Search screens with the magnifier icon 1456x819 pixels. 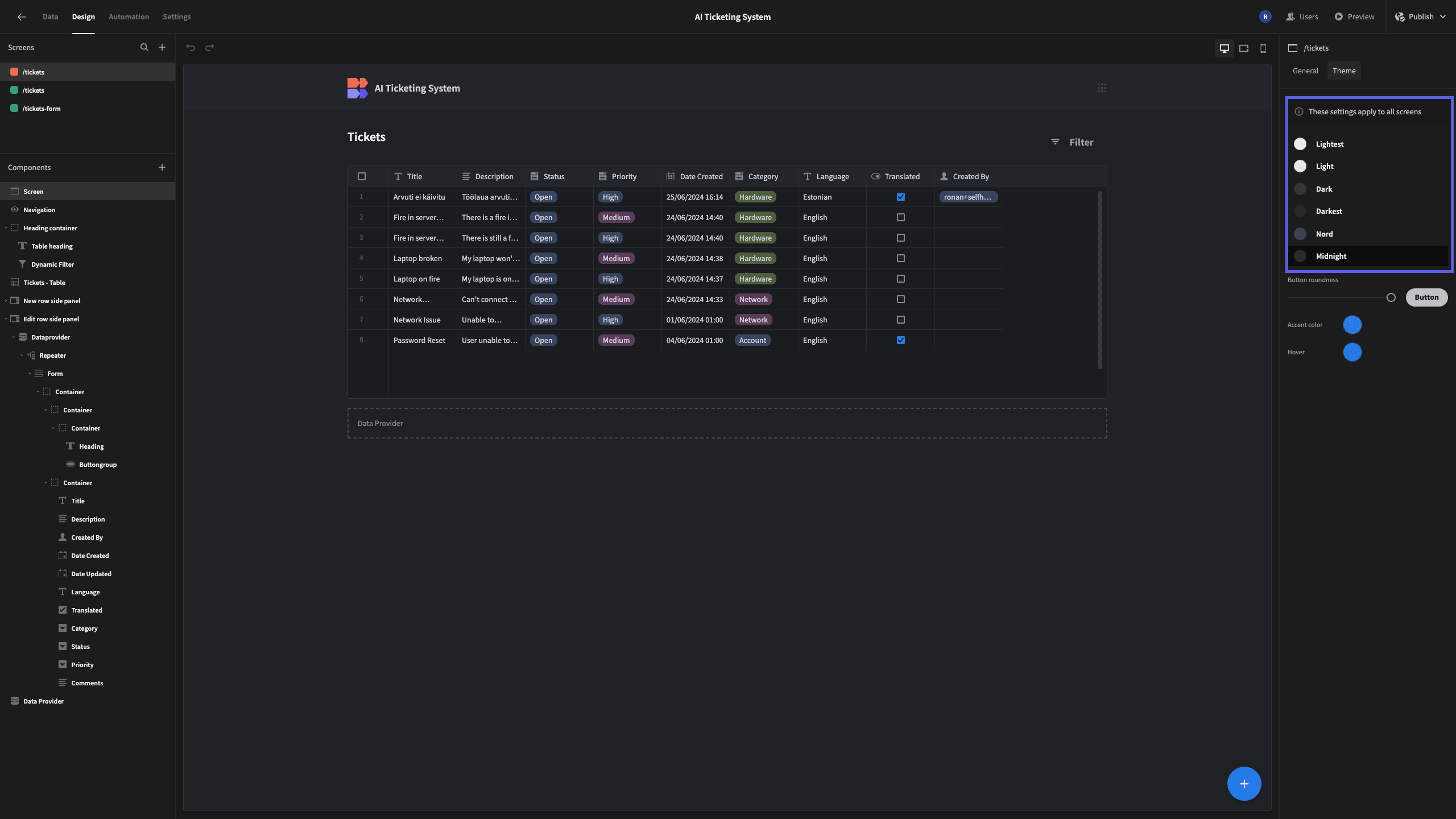[x=144, y=48]
